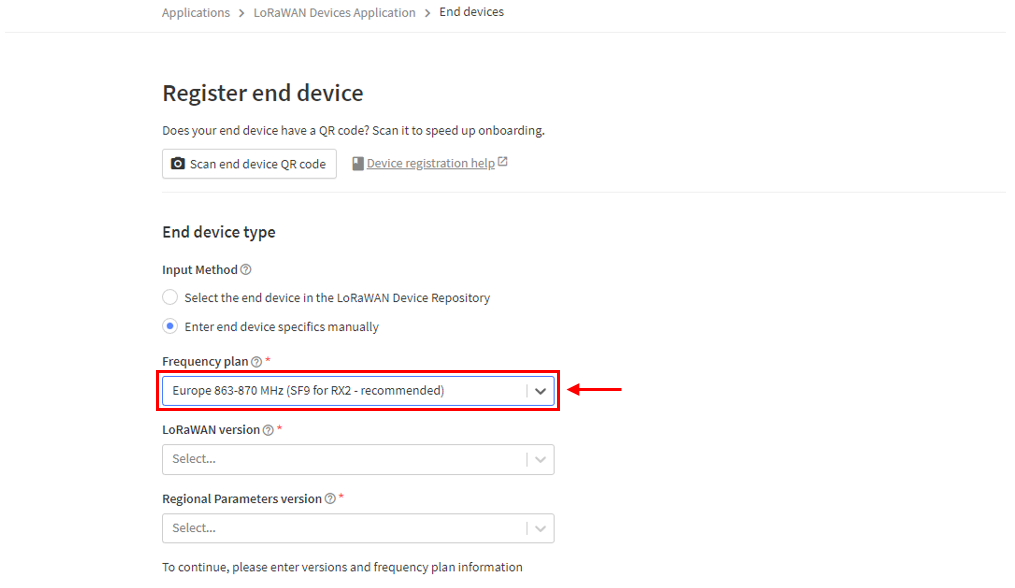Click the external link icon after registration help
Screen dimensions: 1015x588
click(x=502, y=162)
